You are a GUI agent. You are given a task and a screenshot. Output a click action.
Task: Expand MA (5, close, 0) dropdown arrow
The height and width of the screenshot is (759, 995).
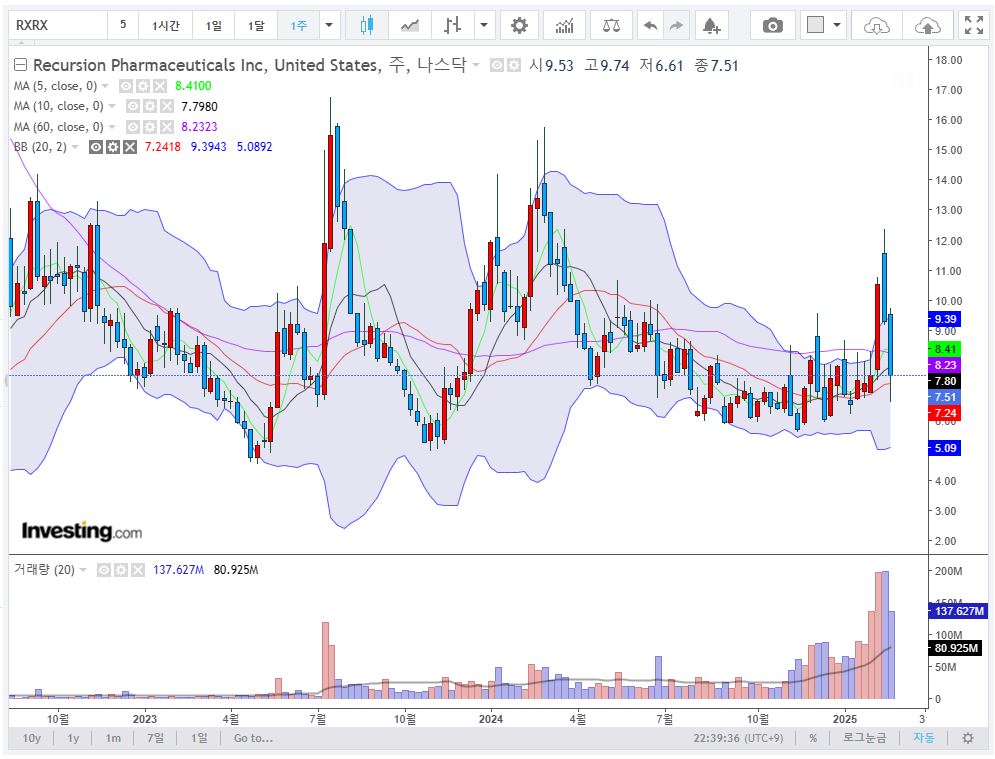(x=105, y=86)
